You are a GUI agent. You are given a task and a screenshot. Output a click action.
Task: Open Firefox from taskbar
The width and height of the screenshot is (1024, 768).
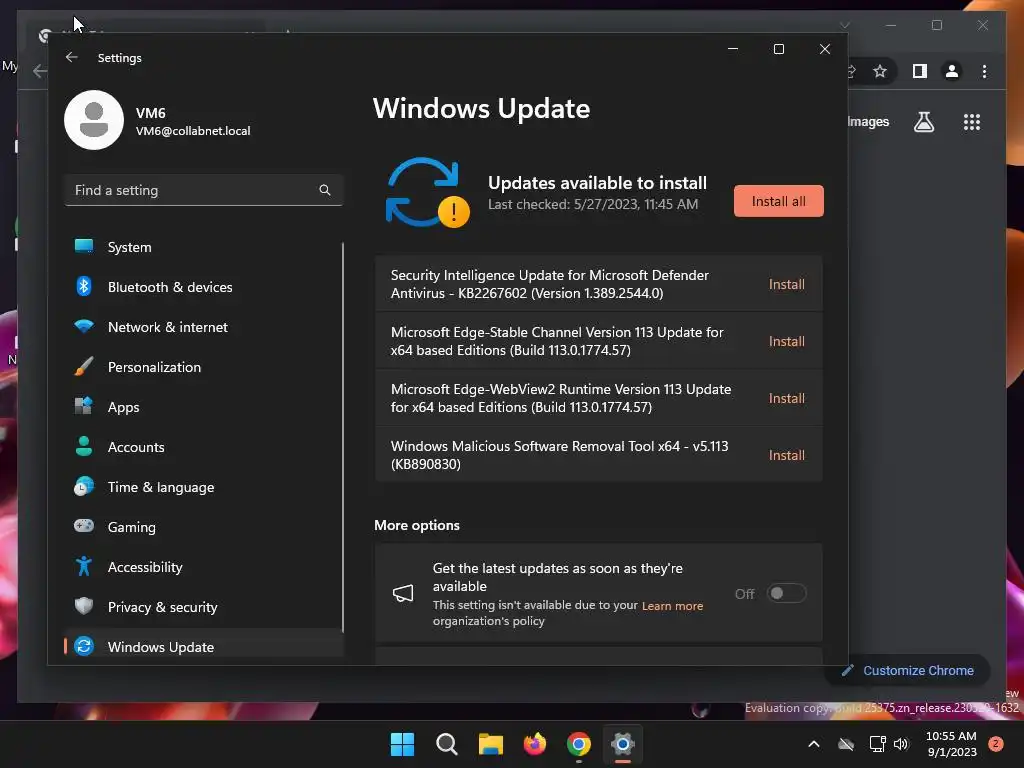[x=535, y=744]
